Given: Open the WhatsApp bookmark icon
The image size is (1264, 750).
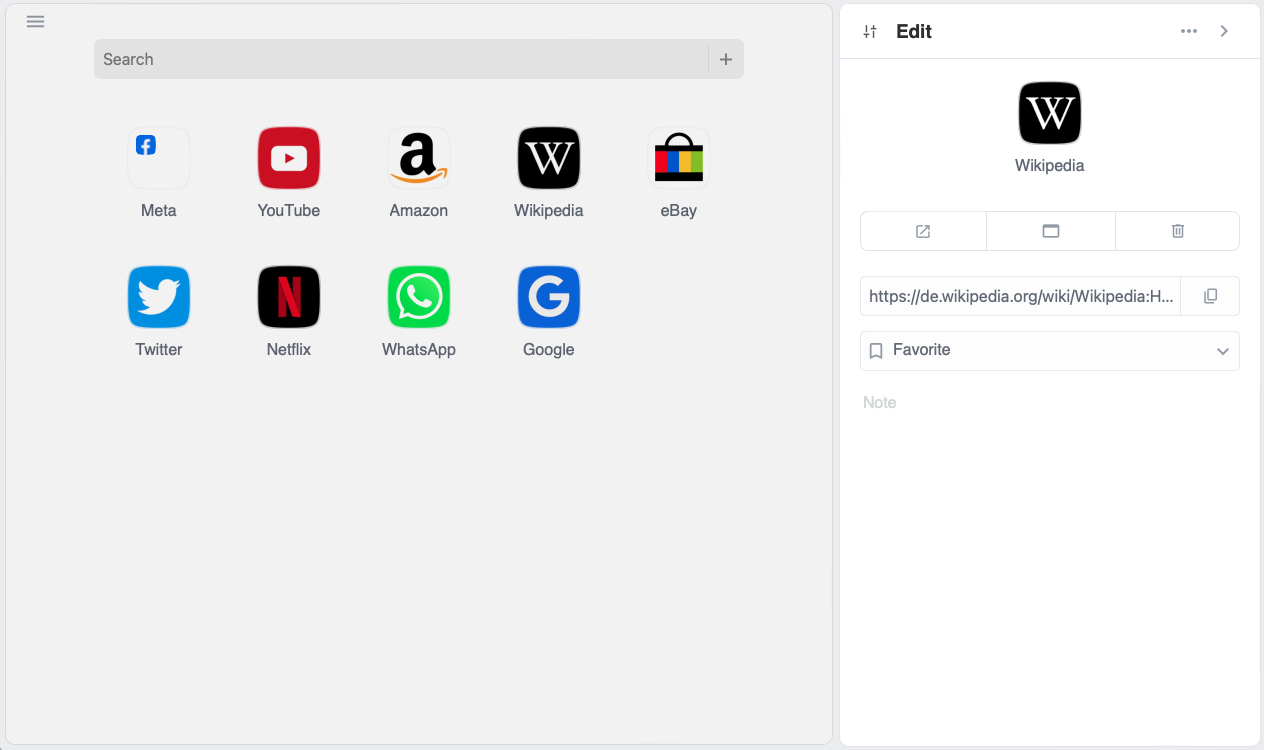Looking at the screenshot, I should pos(419,297).
